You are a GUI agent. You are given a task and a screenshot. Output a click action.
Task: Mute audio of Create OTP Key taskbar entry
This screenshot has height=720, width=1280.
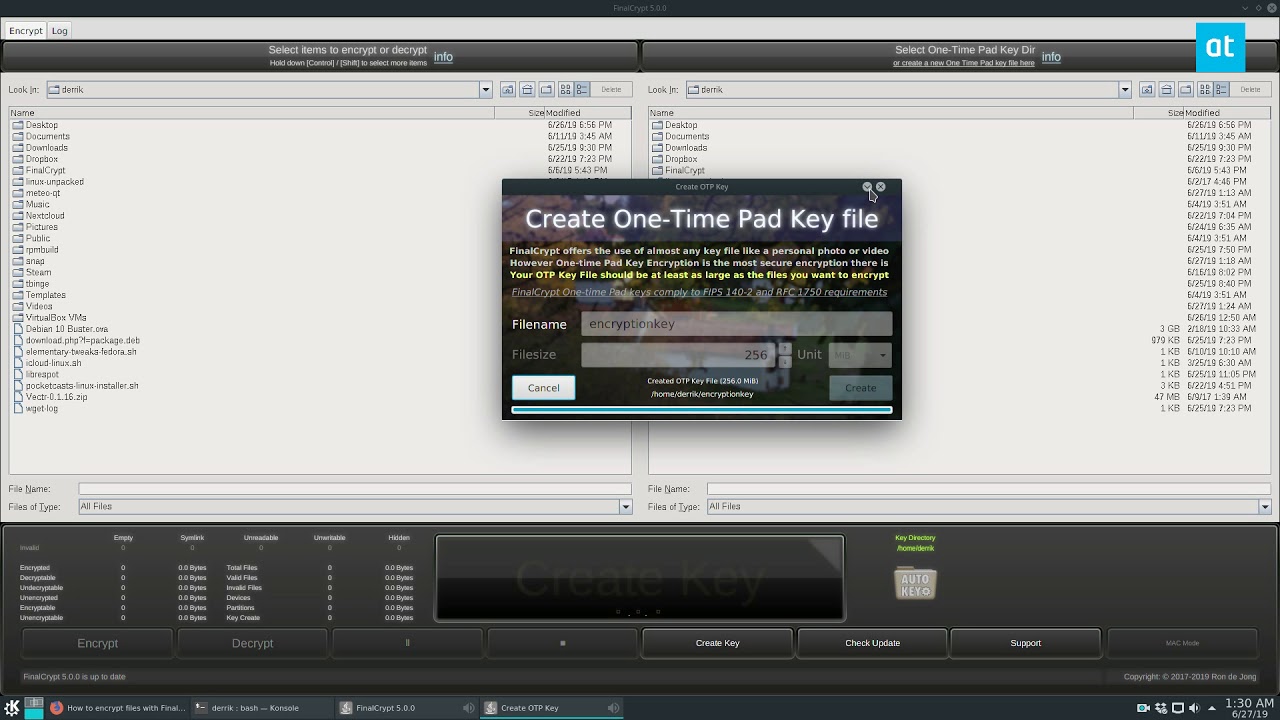click(x=613, y=708)
